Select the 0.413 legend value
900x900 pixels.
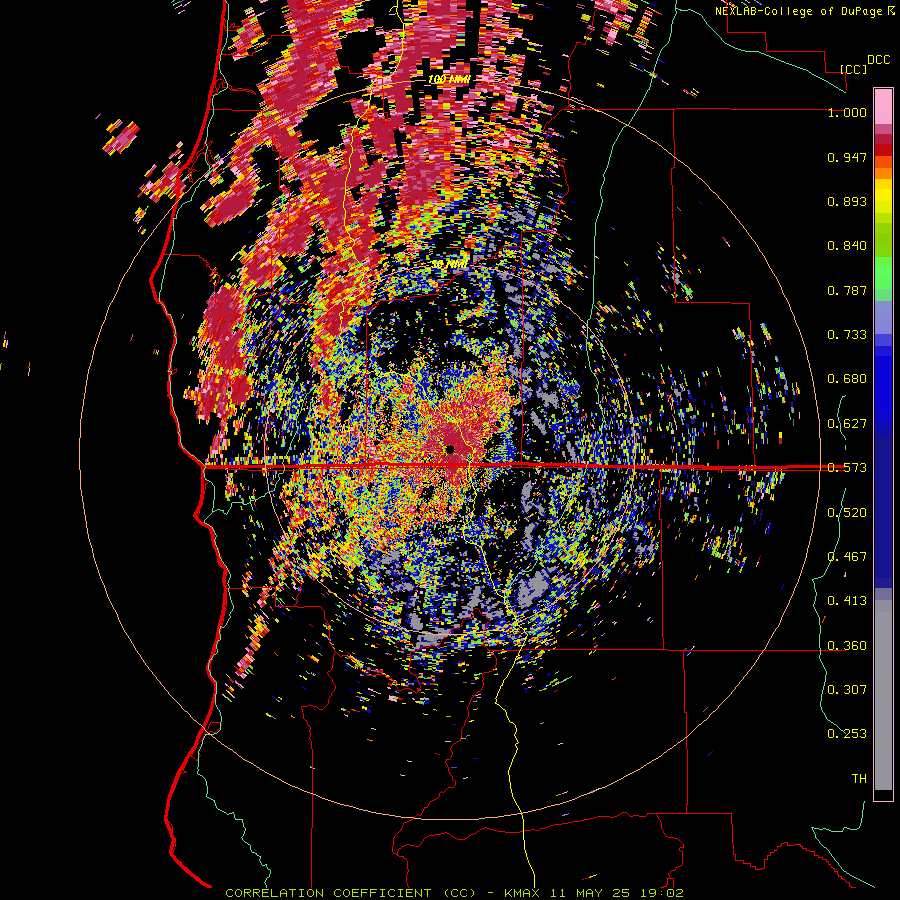pos(847,601)
